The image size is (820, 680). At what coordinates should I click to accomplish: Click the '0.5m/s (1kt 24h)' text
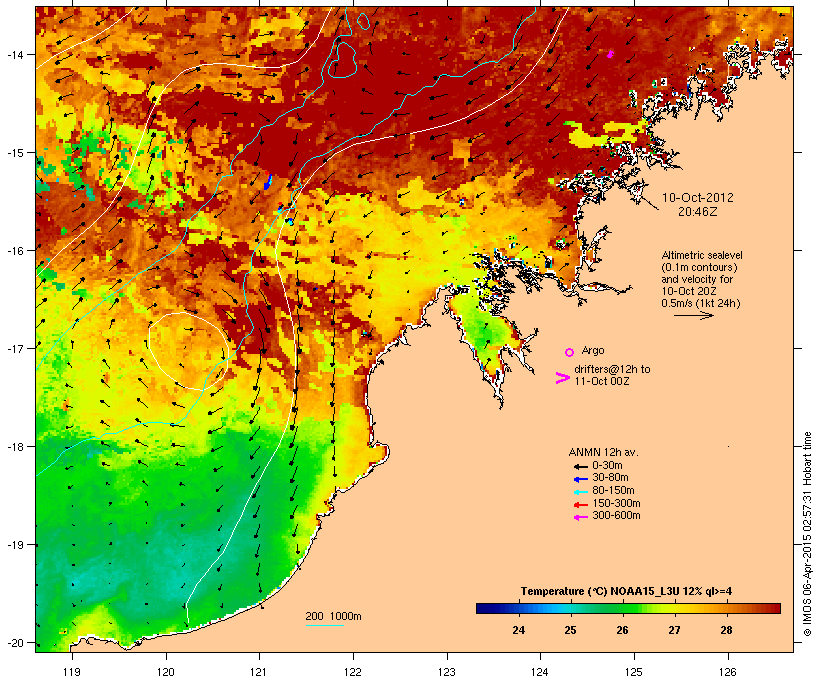pyautogui.click(x=701, y=303)
